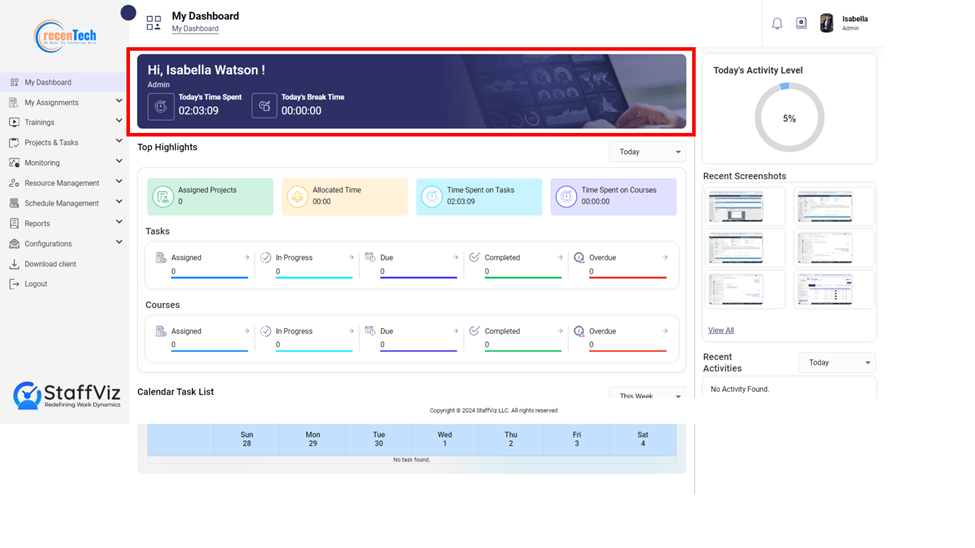This screenshot has width=975, height=548.
Task: Click the Tasks Assigned document icon
Action: pyautogui.click(x=161, y=257)
